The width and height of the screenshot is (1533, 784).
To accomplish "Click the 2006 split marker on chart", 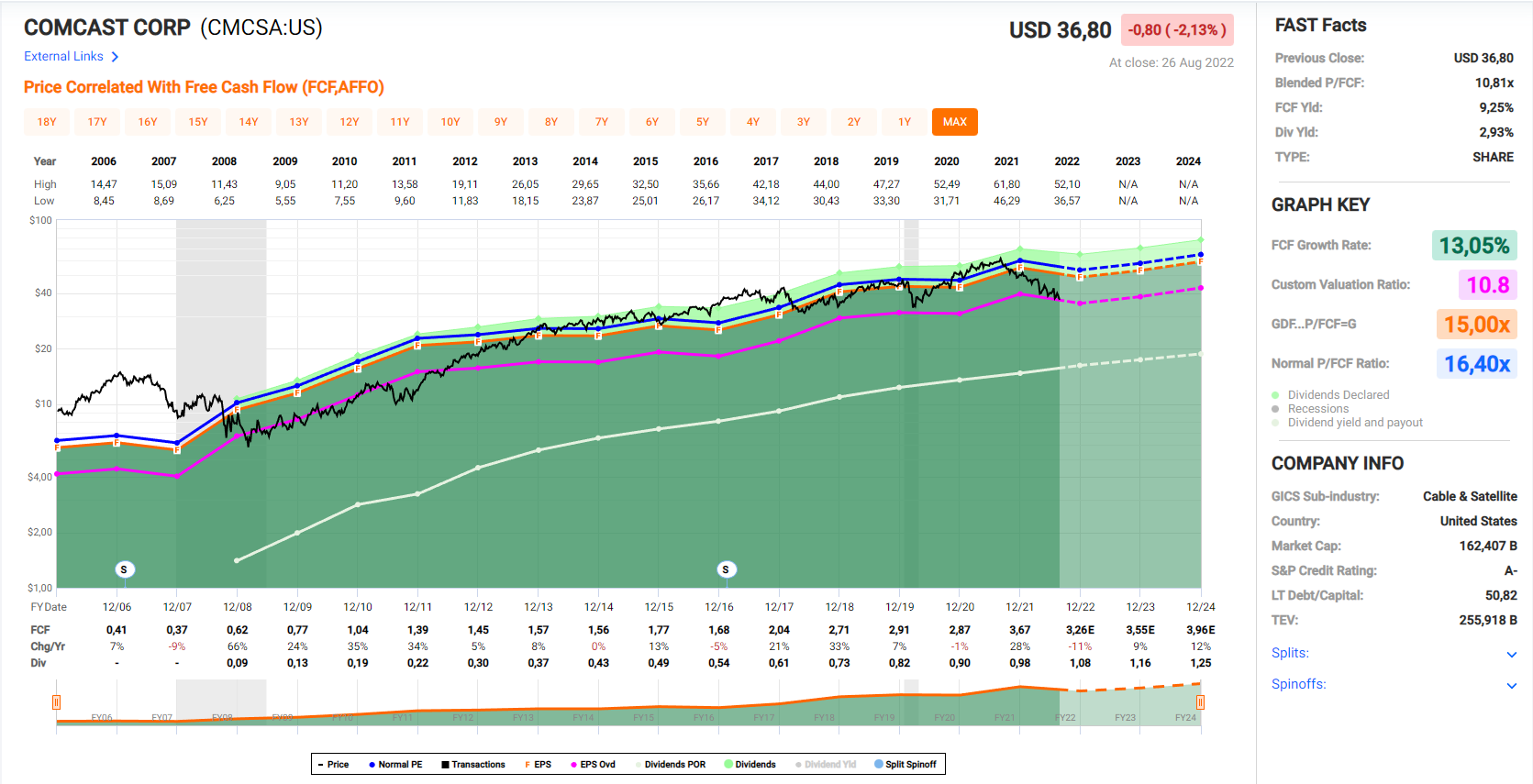I will [124, 569].
